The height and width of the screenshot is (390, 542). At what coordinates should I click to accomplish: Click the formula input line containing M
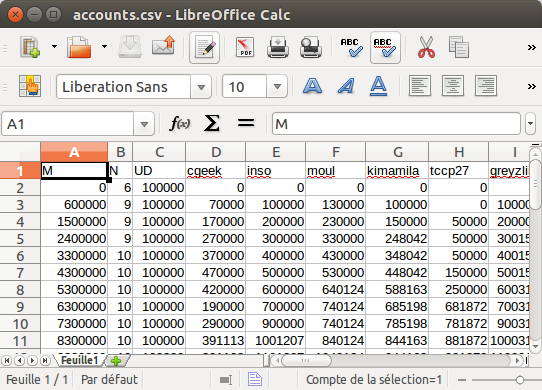coord(396,124)
